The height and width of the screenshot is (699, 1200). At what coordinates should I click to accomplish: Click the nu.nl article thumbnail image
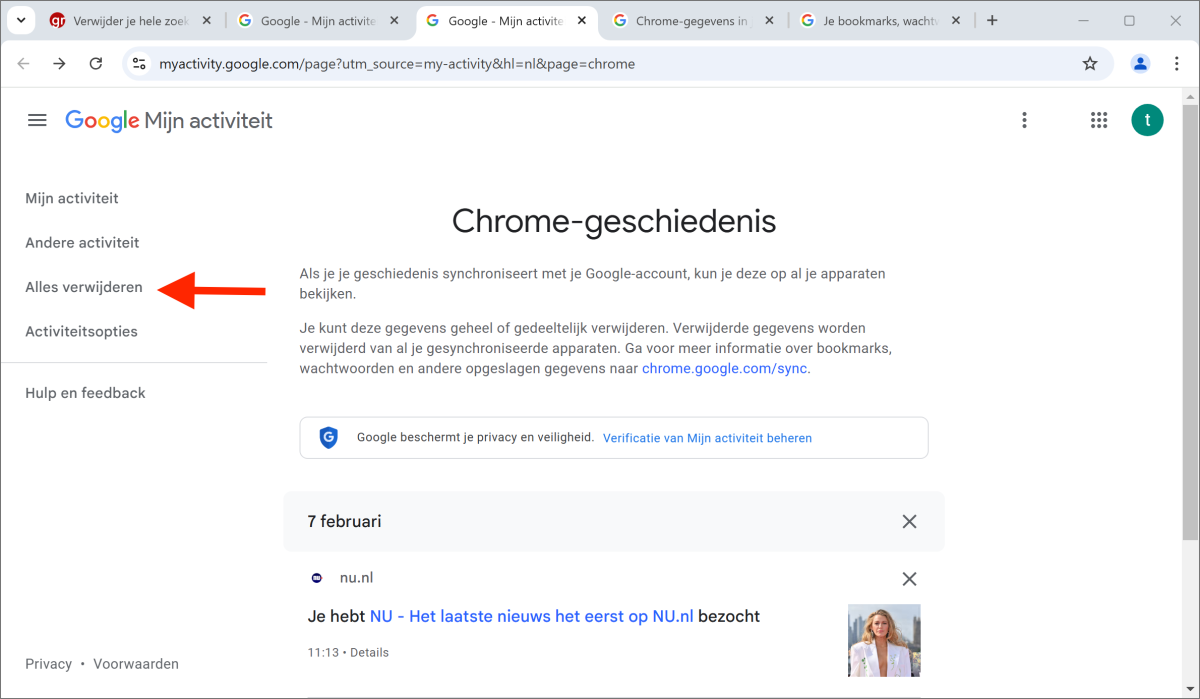tap(884, 640)
